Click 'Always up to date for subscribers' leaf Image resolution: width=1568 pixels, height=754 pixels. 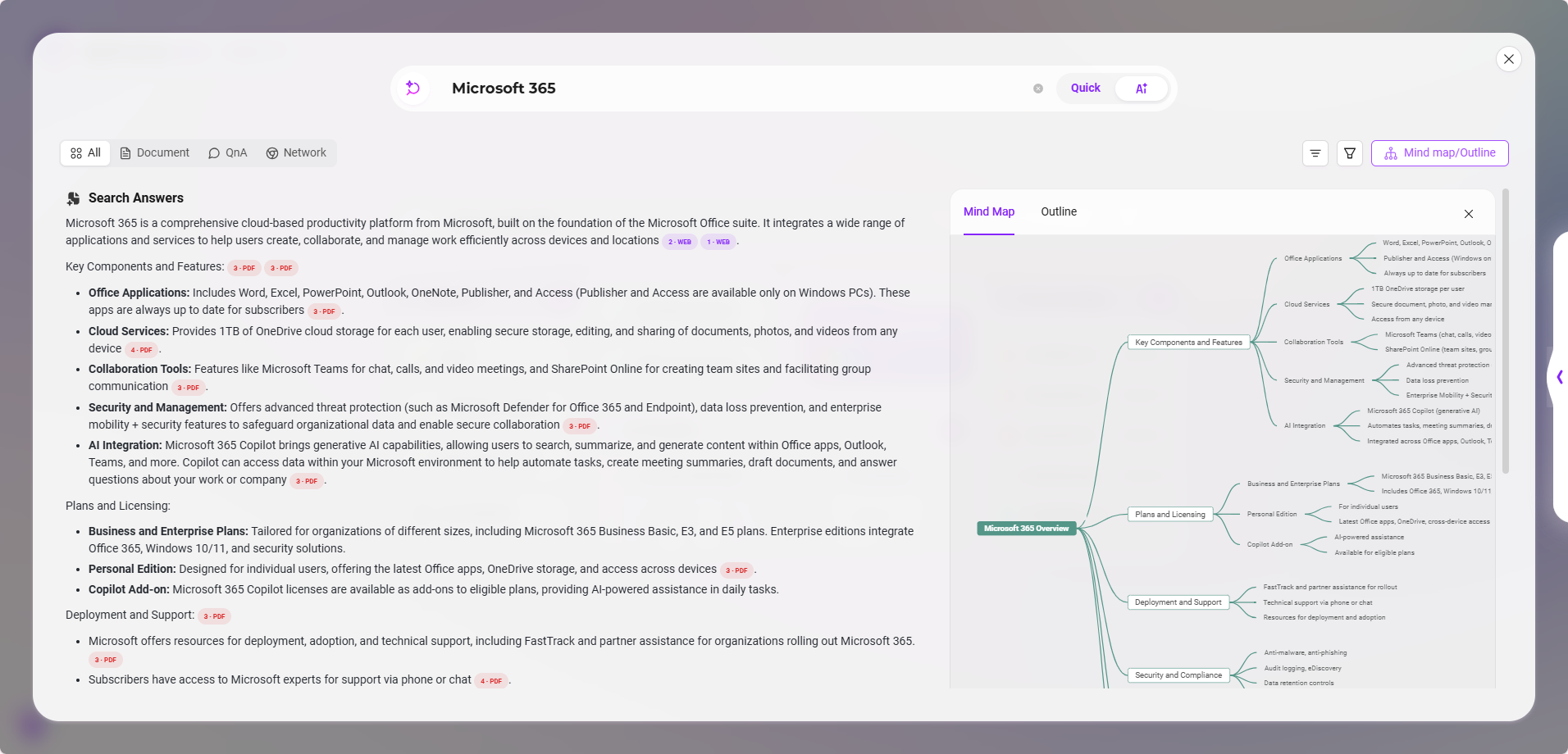click(x=1434, y=273)
